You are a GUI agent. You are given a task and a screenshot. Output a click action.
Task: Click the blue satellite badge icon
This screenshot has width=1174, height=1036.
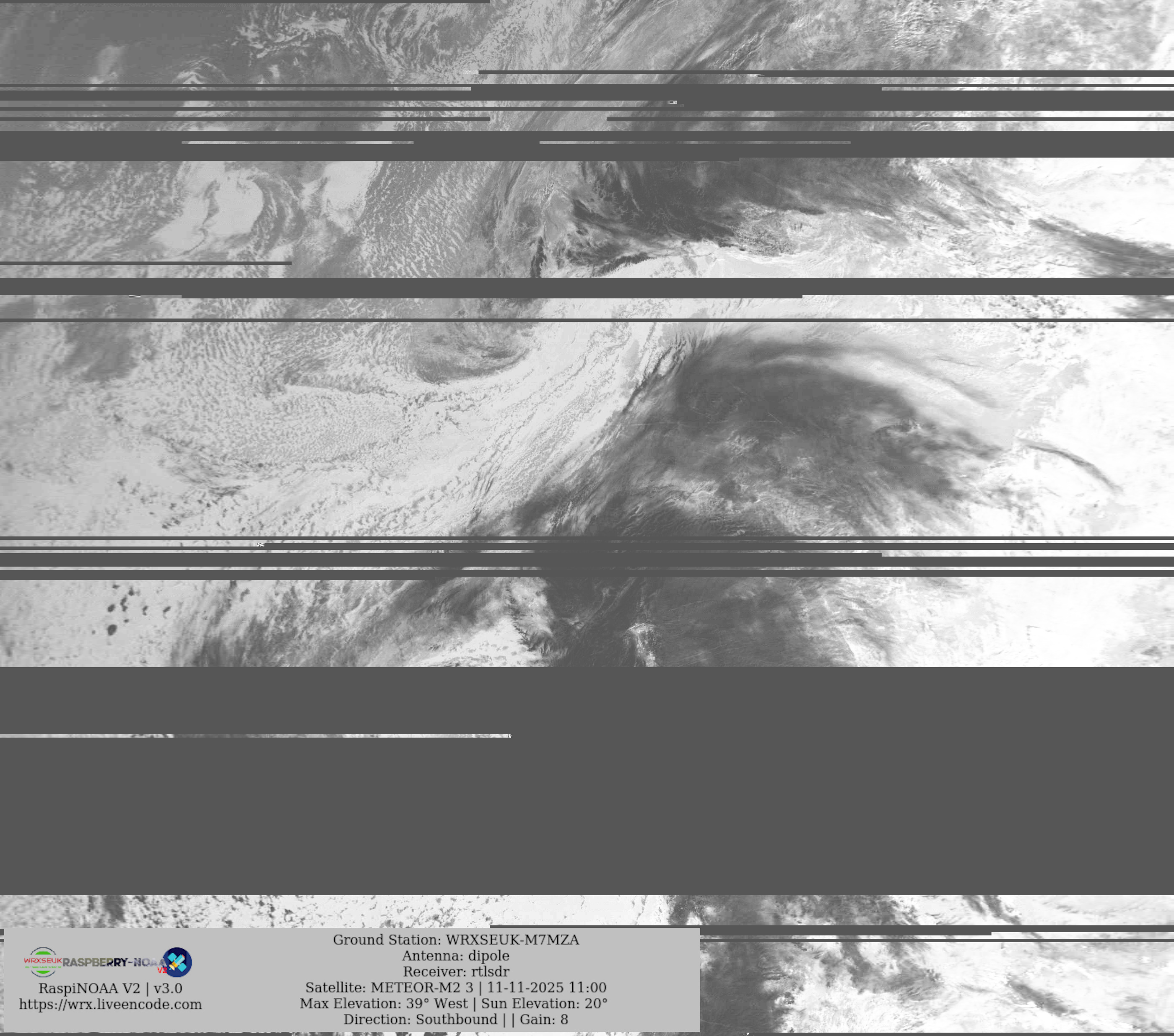177,962
